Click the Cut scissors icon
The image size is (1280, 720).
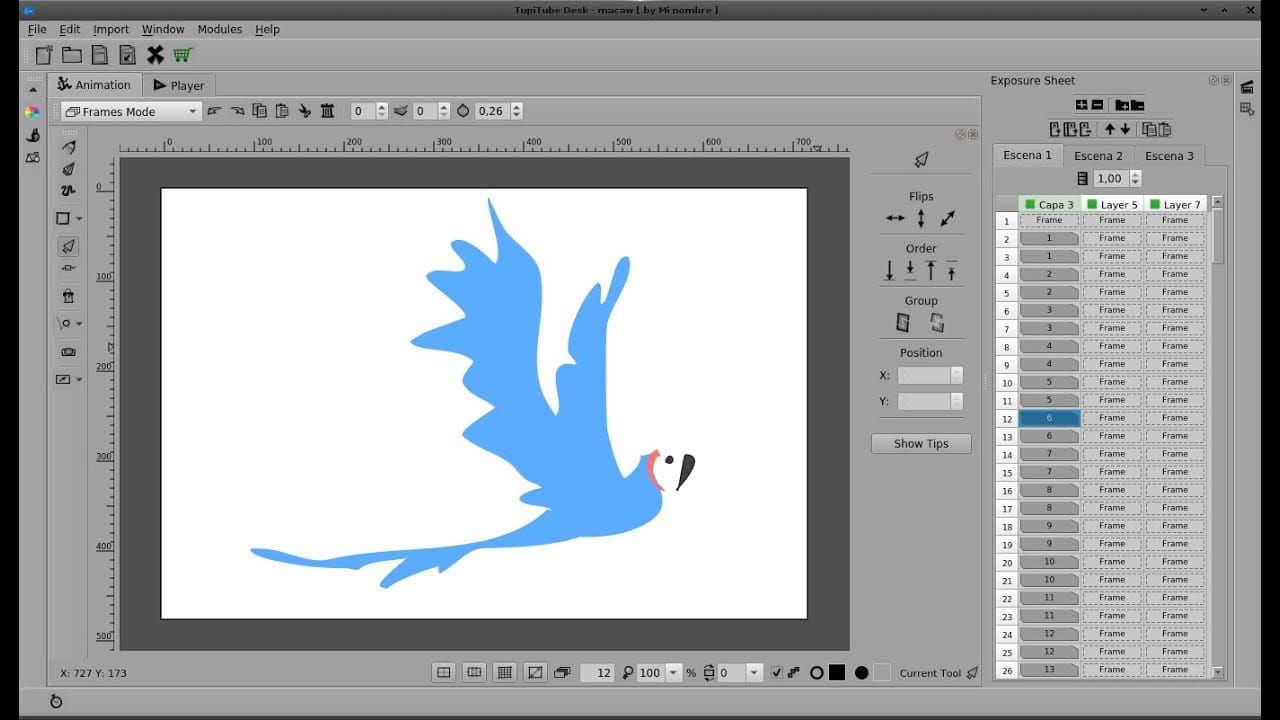click(305, 111)
